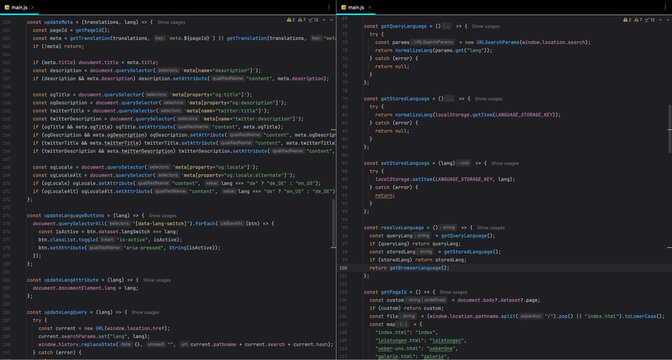
Task: Show usages of getPageId
Action: click(454, 292)
